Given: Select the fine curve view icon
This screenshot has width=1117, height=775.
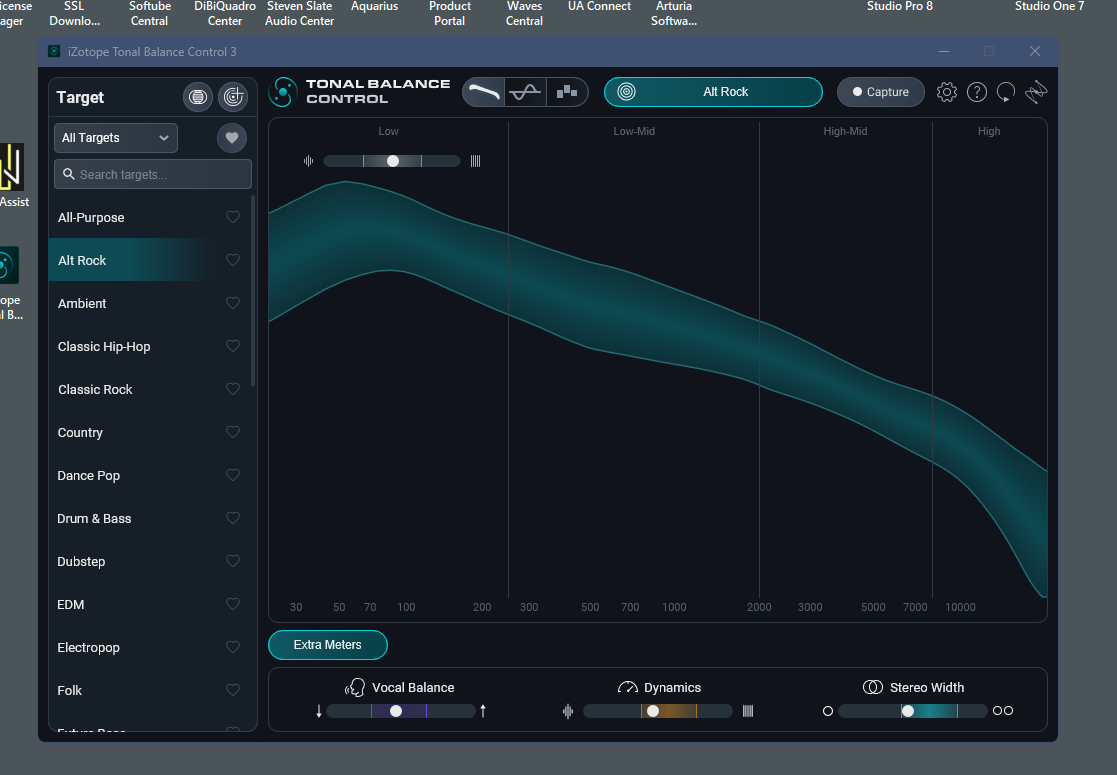Looking at the screenshot, I should click(525, 90).
